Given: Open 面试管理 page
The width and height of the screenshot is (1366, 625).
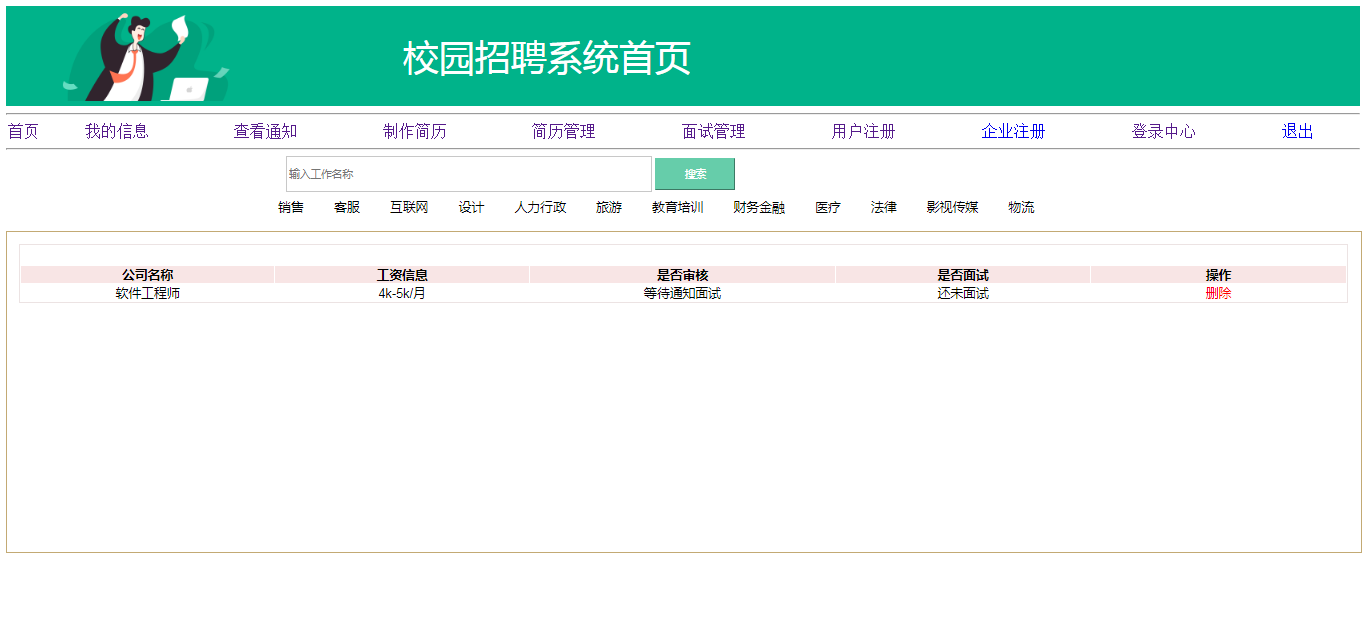Looking at the screenshot, I should pyautogui.click(x=713, y=132).
